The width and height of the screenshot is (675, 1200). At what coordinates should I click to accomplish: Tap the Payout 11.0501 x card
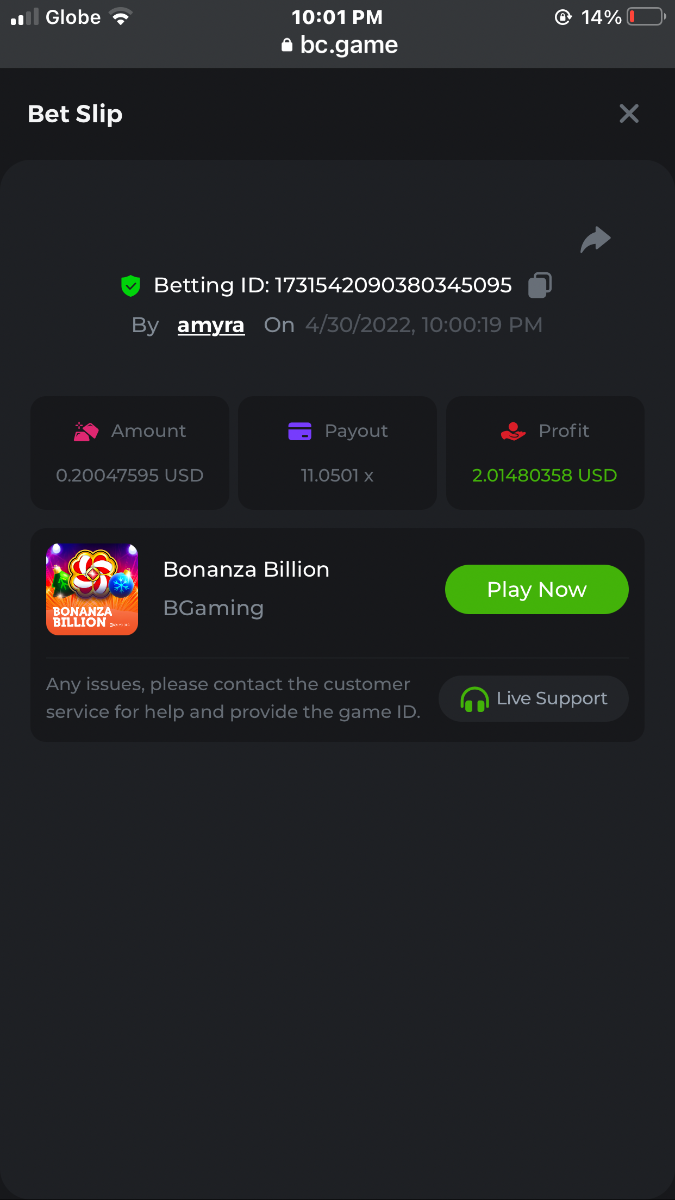click(x=337, y=453)
